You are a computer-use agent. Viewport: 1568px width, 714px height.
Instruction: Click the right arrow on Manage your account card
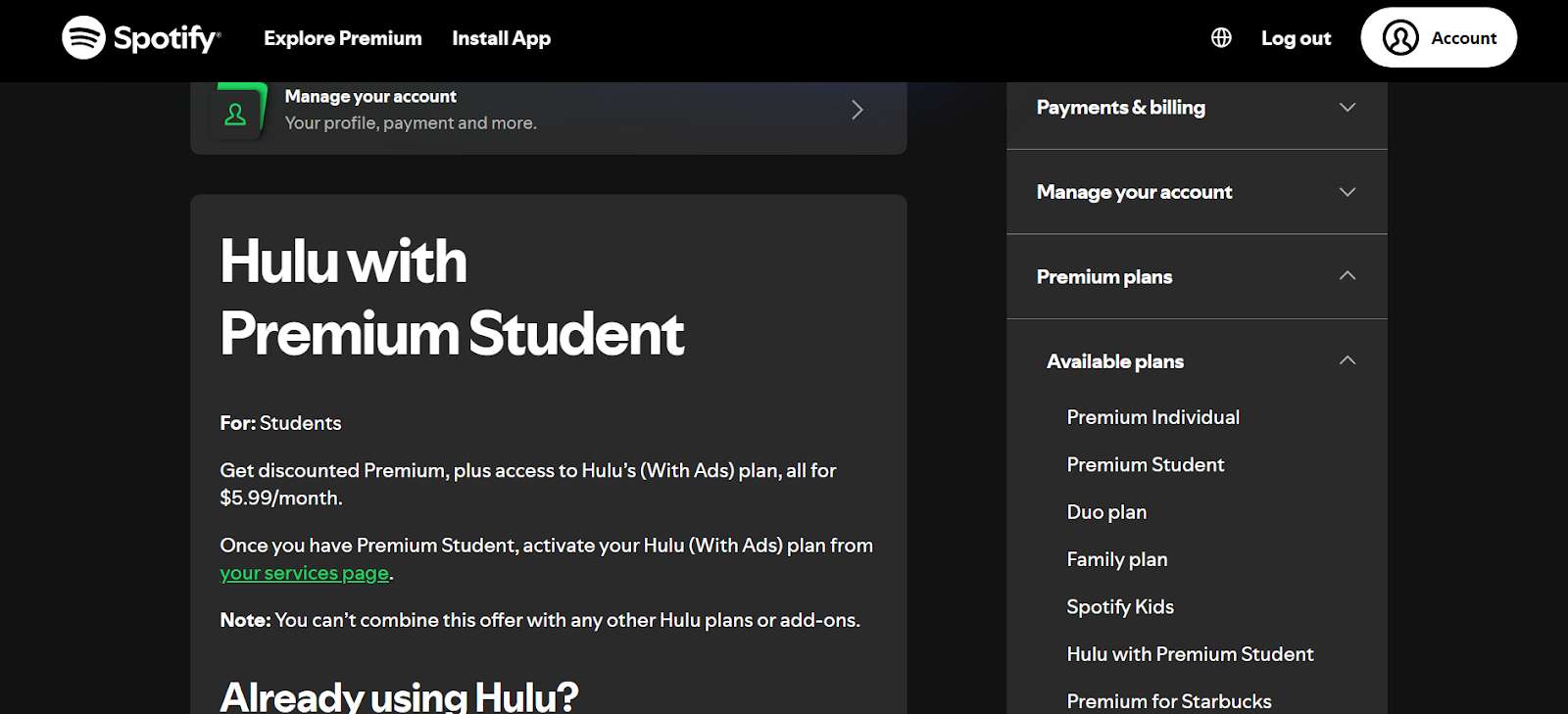tap(857, 110)
